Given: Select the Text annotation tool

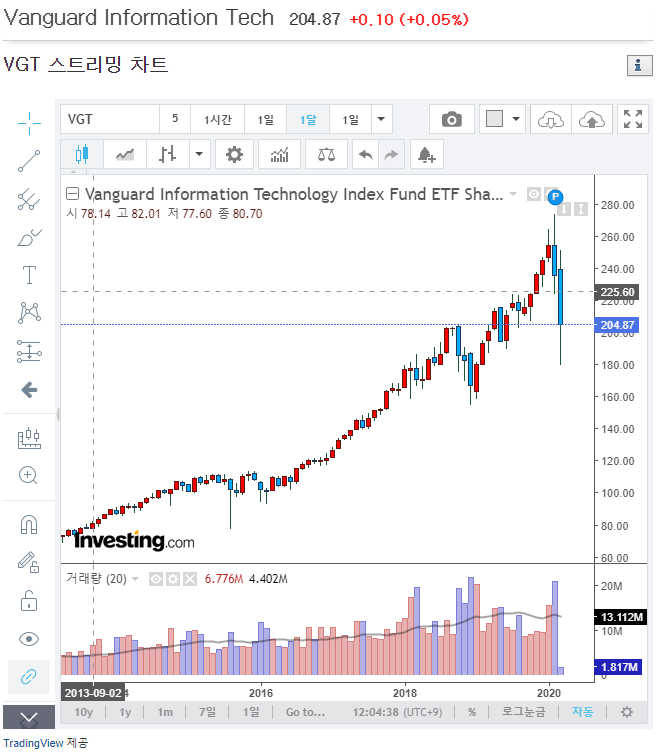Looking at the screenshot, I should (x=29, y=275).
